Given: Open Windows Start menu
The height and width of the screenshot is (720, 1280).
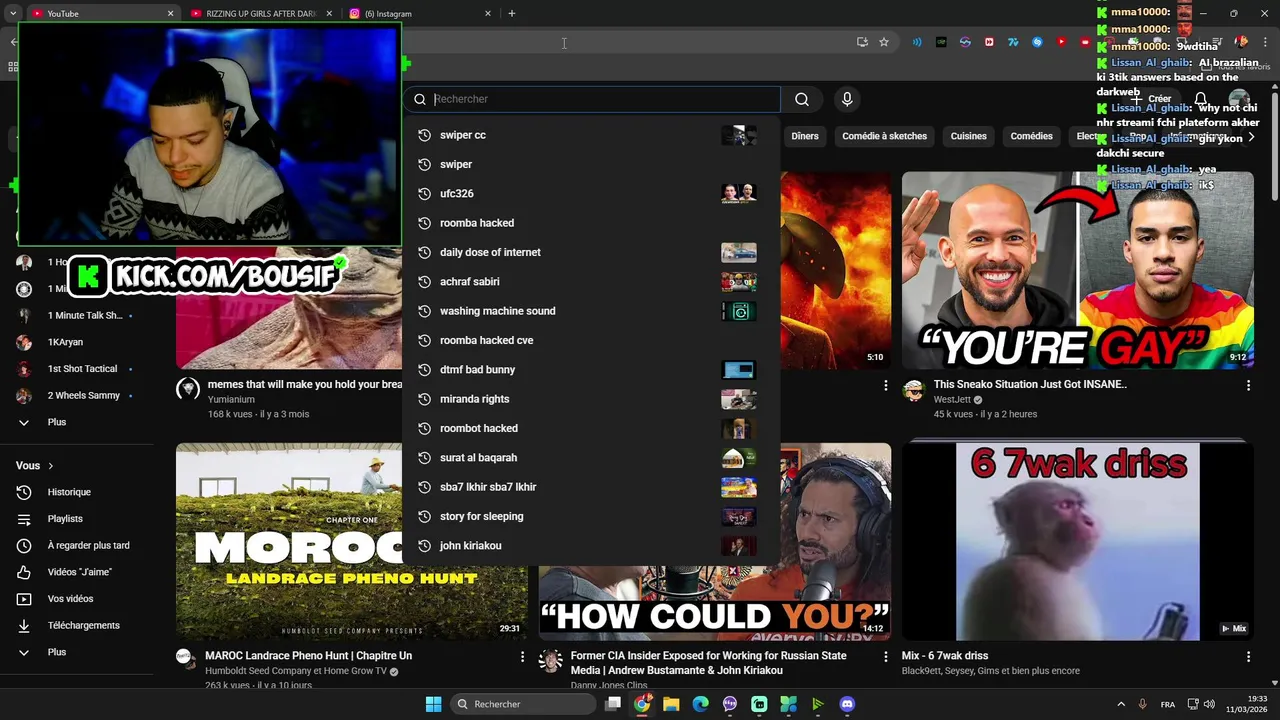Looking at the screenshot, I should pos(433,704).
